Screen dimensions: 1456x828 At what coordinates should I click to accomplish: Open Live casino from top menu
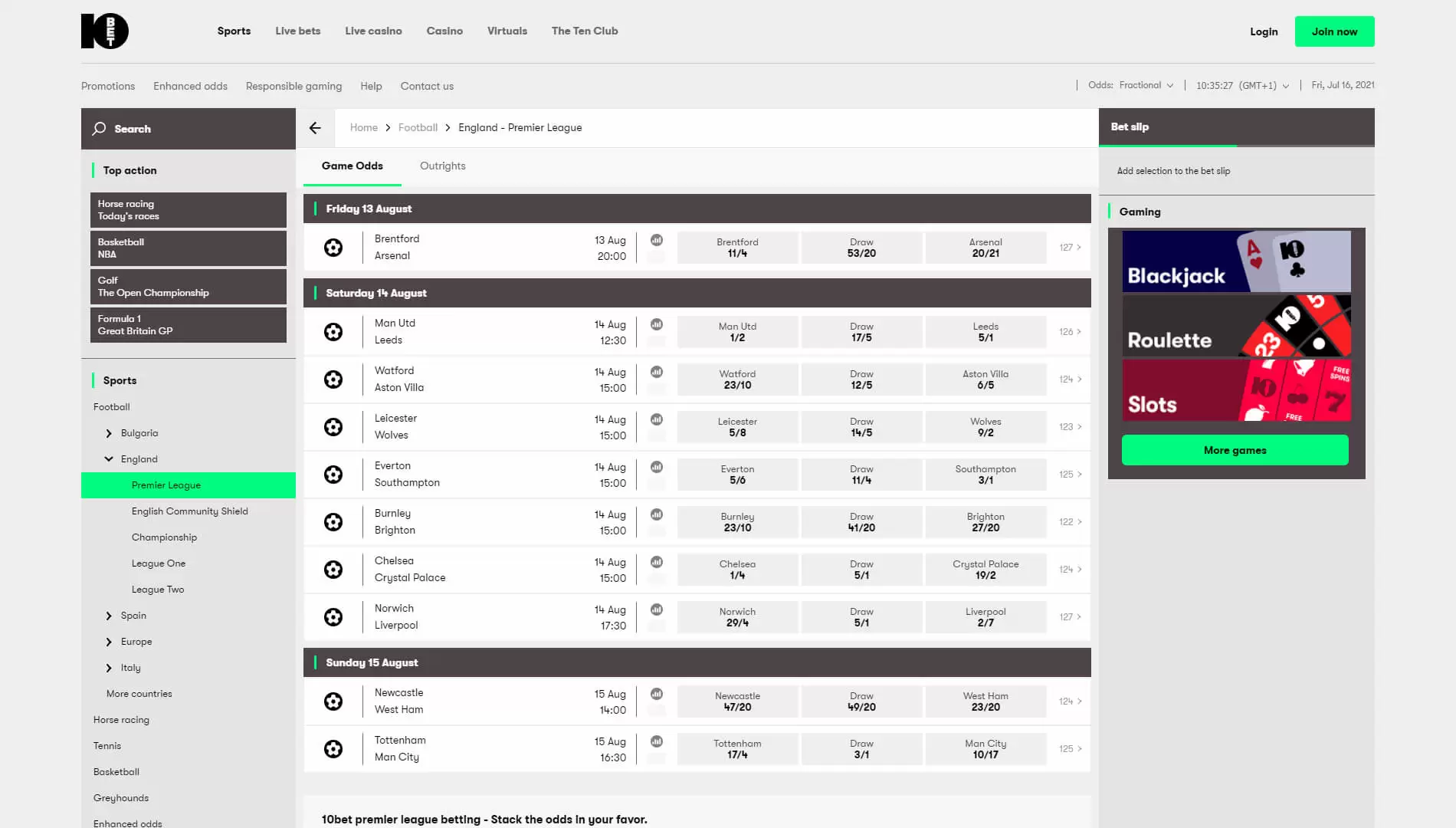coord(373,31)
